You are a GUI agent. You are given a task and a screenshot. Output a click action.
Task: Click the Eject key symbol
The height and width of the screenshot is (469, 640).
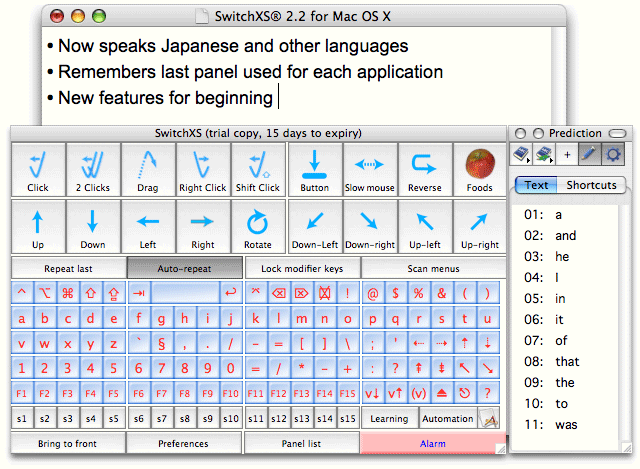(x=442, y=393)
